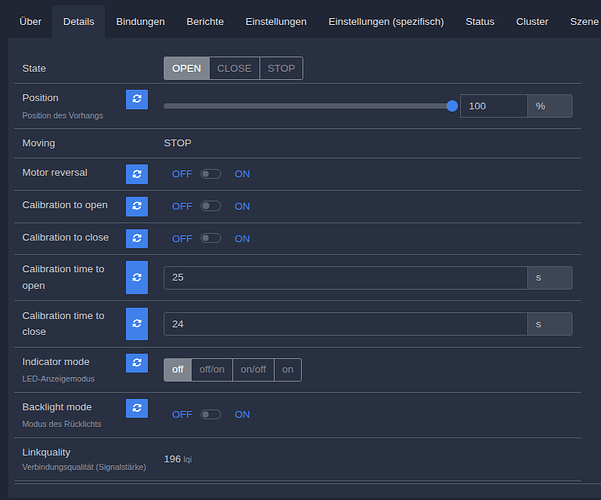This screenshot has height=500, width=601.
Task: Refresh the Calibration to open setting
Action: tap(137, 206)
